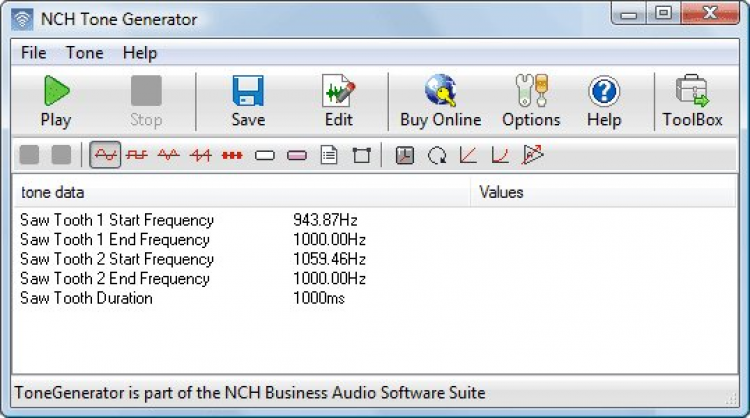Select the impulse waveform icon
Image resolution: width=750 pixels, height=418 pixels.
[232, 155]
